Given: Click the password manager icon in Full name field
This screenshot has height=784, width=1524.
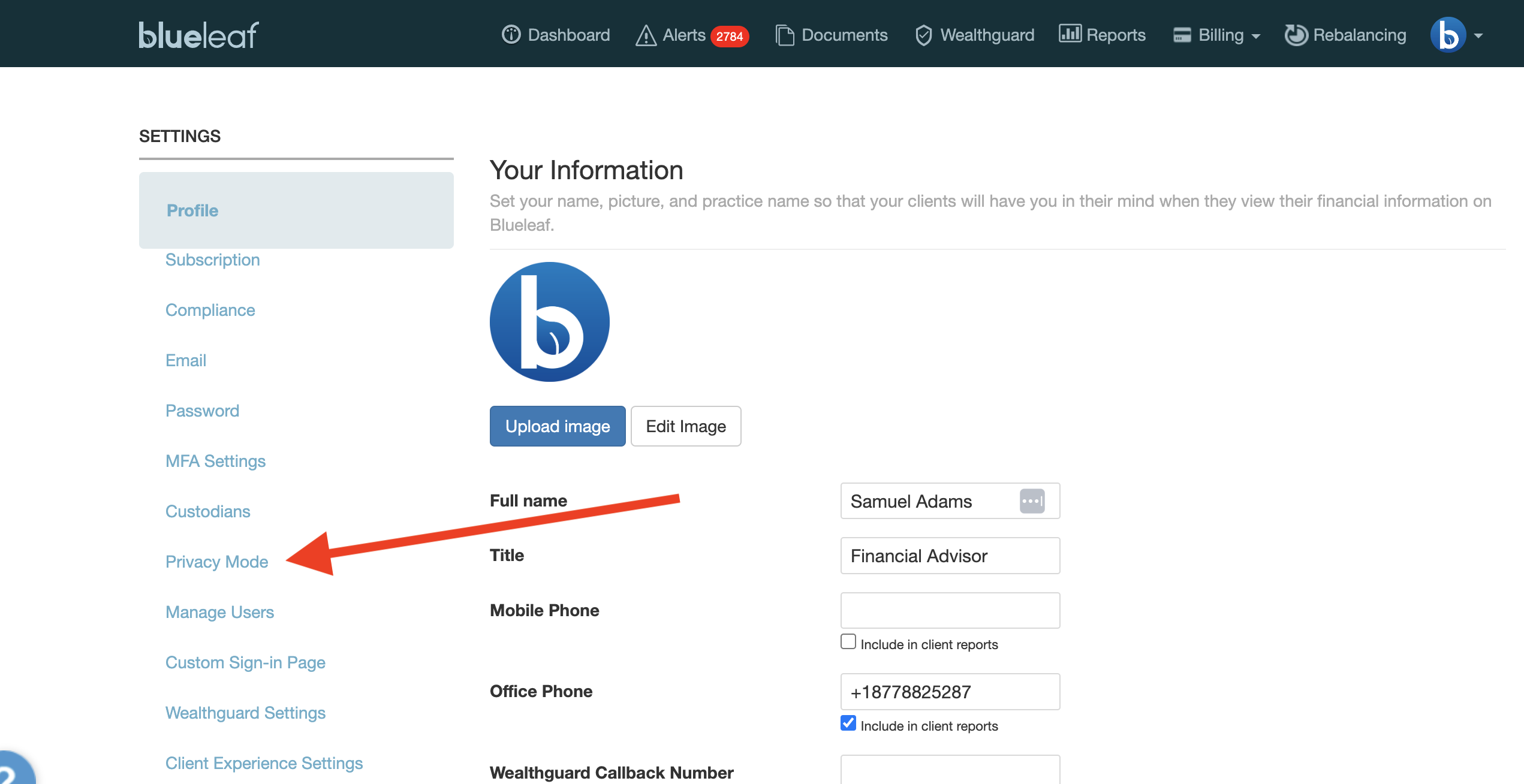Looking at the screenshot, I should click(1032, 501).
